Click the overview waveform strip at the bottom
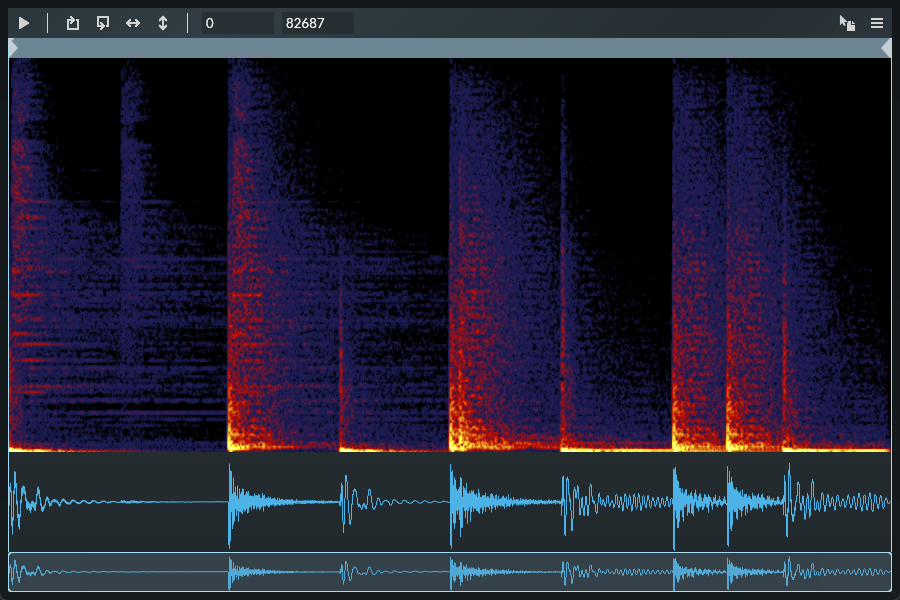Viewport: 900px width, 600px height. pyautogui.click(x=450, y=572)
